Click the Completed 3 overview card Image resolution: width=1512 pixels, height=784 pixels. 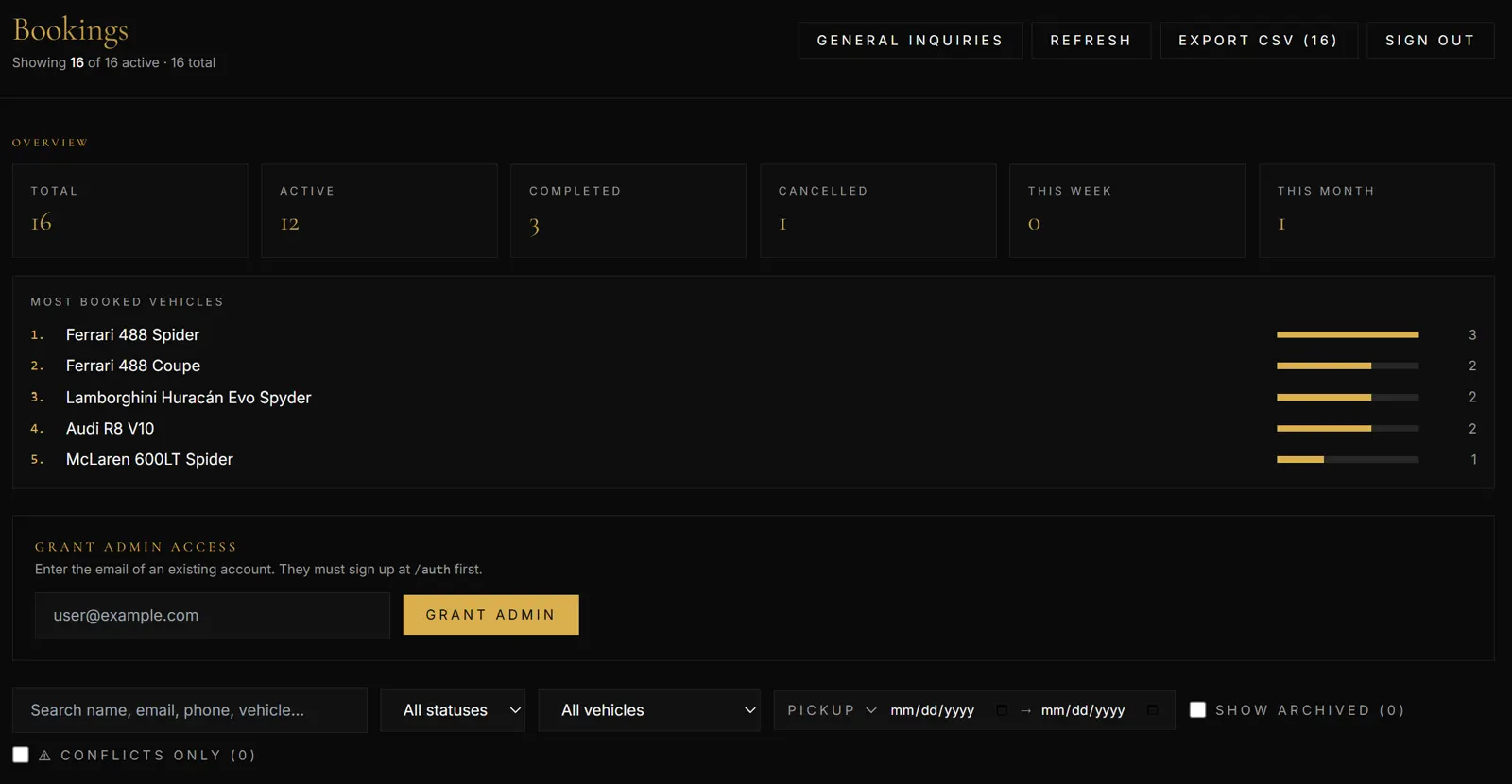pyautogui.click(x=628, y=211)
